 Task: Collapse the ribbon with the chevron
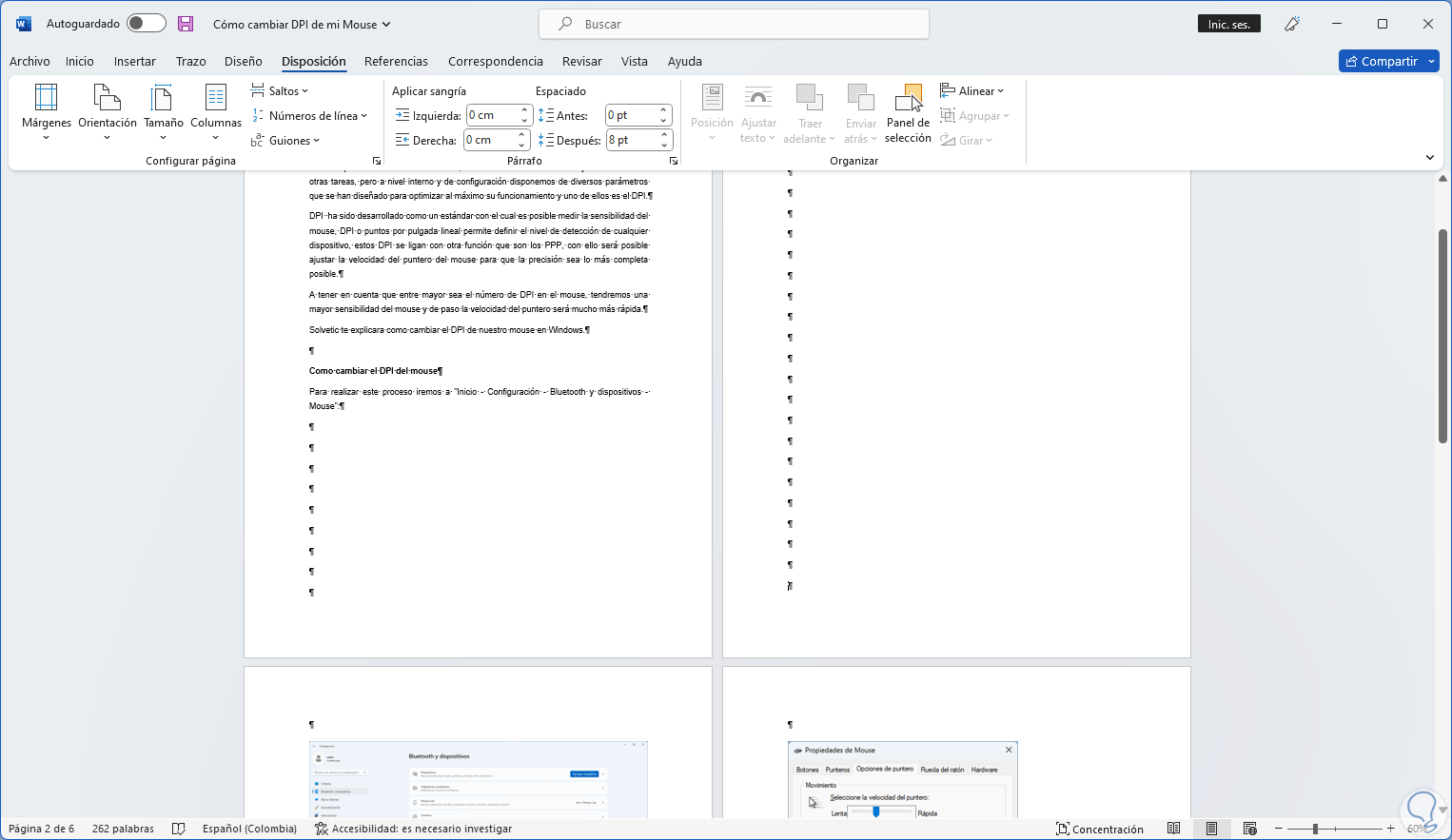coord(1429,158)
